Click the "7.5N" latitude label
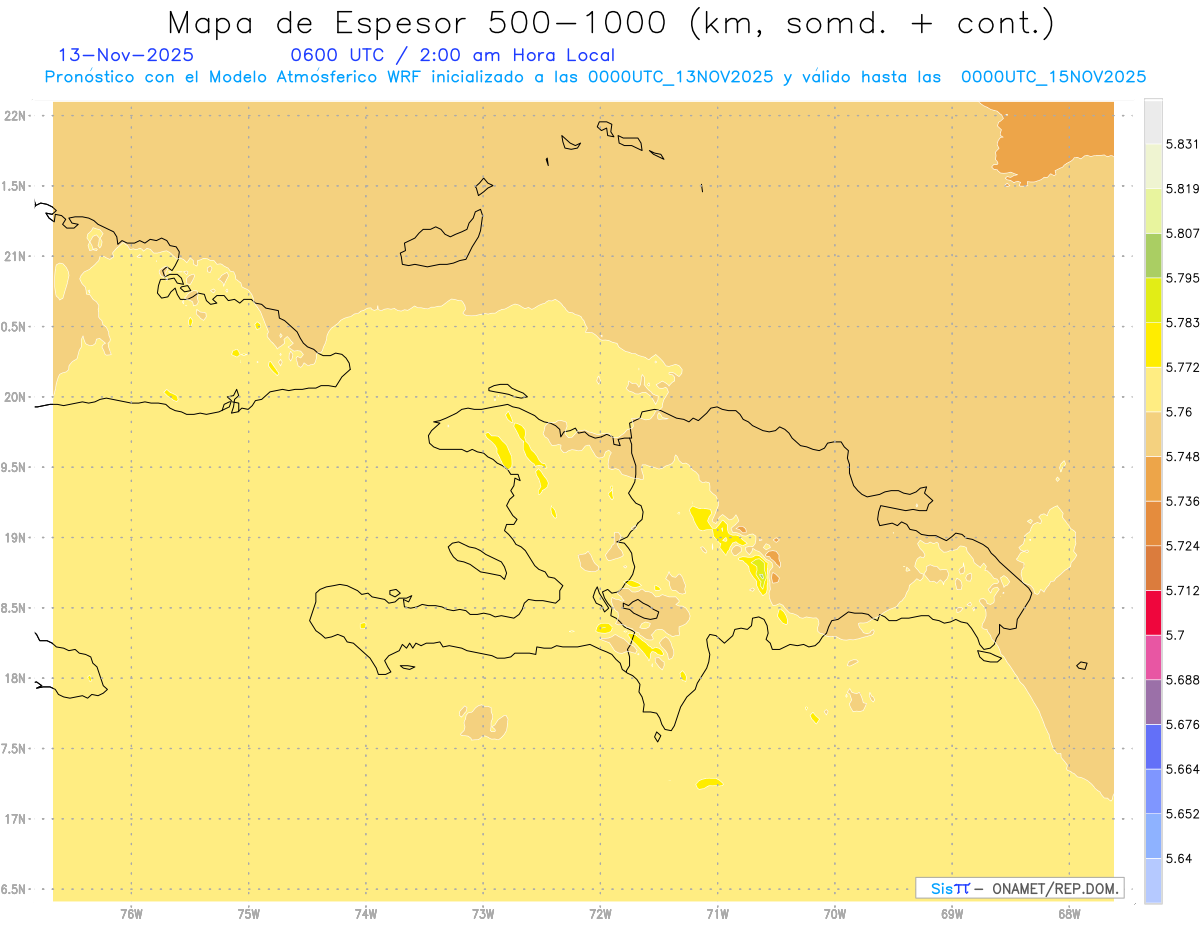The height and width of the screenshot is (927, 1200). click(x=15, y=749)
